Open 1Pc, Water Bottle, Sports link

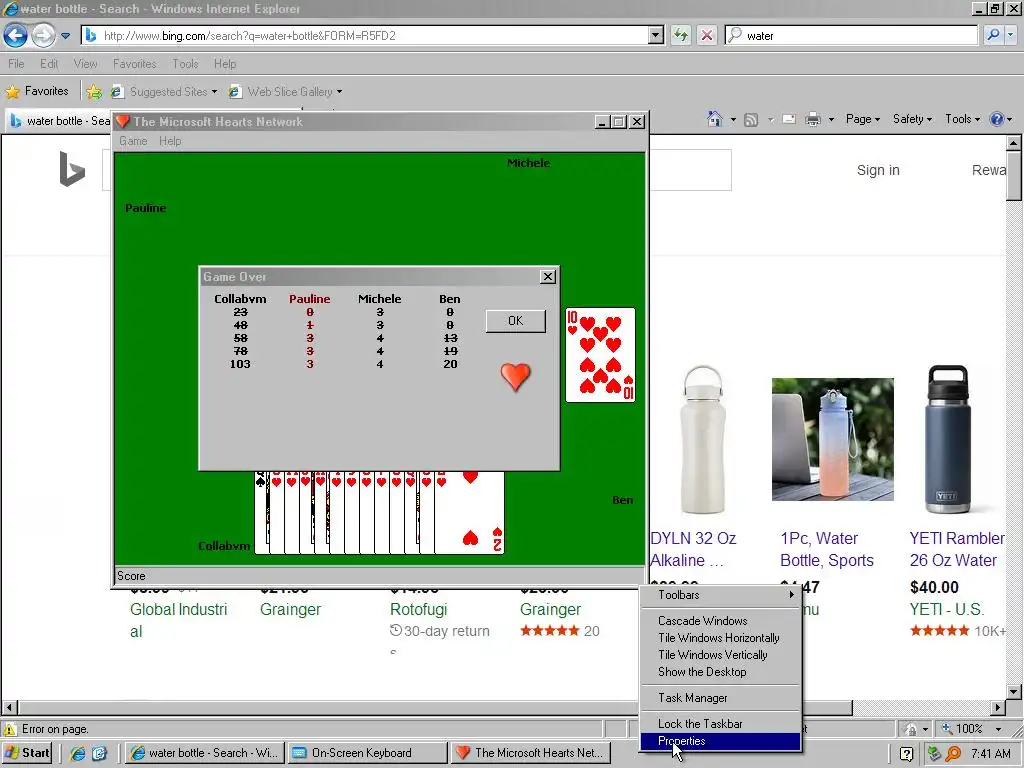827,549
